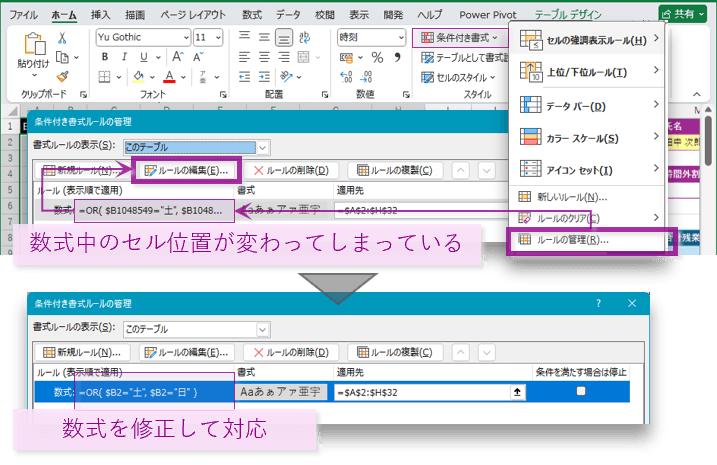717x465 pixels.
Task: Toggle Underline formatting
Action: 144,57
